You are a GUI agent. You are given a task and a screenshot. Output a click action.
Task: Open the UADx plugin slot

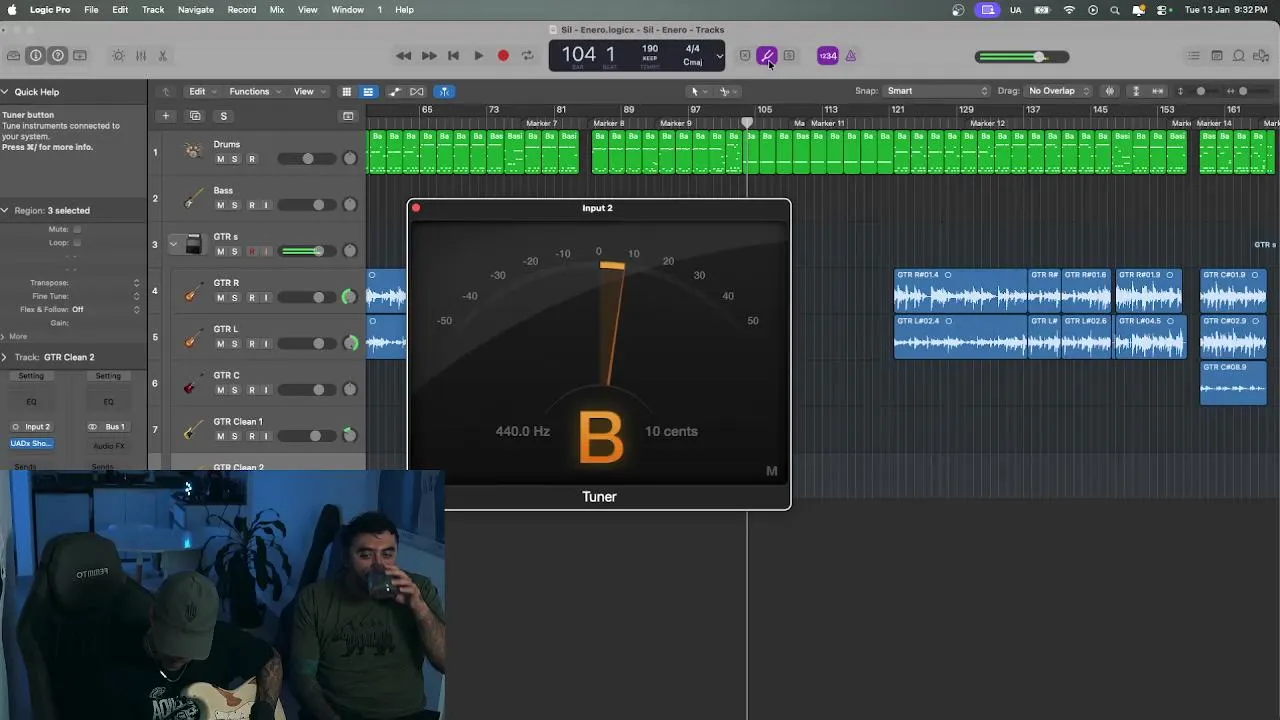[31, 444]
